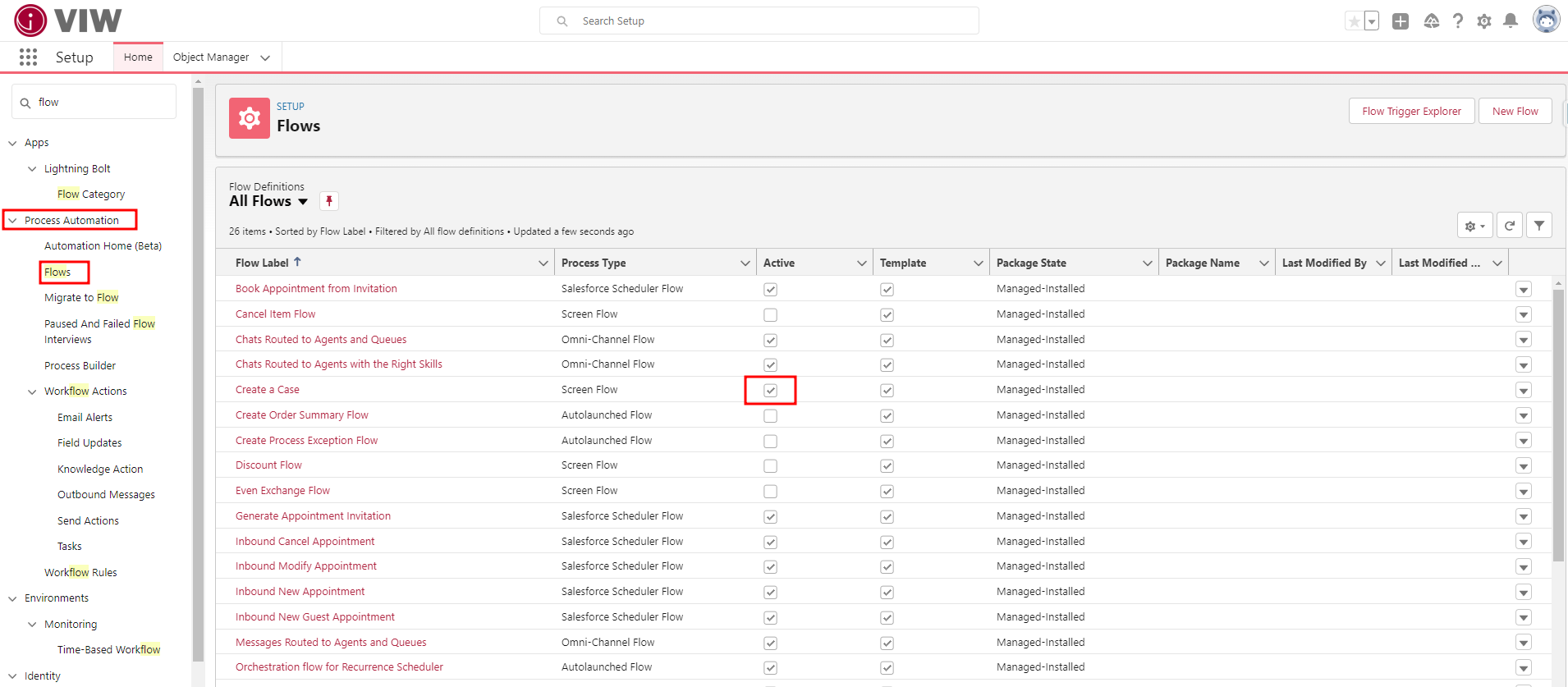Open row actions for Generate Appointment Invitation

point(1524,516)
